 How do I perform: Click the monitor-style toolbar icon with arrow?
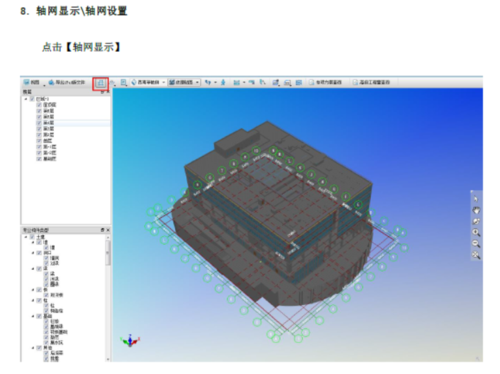[275, 82]
